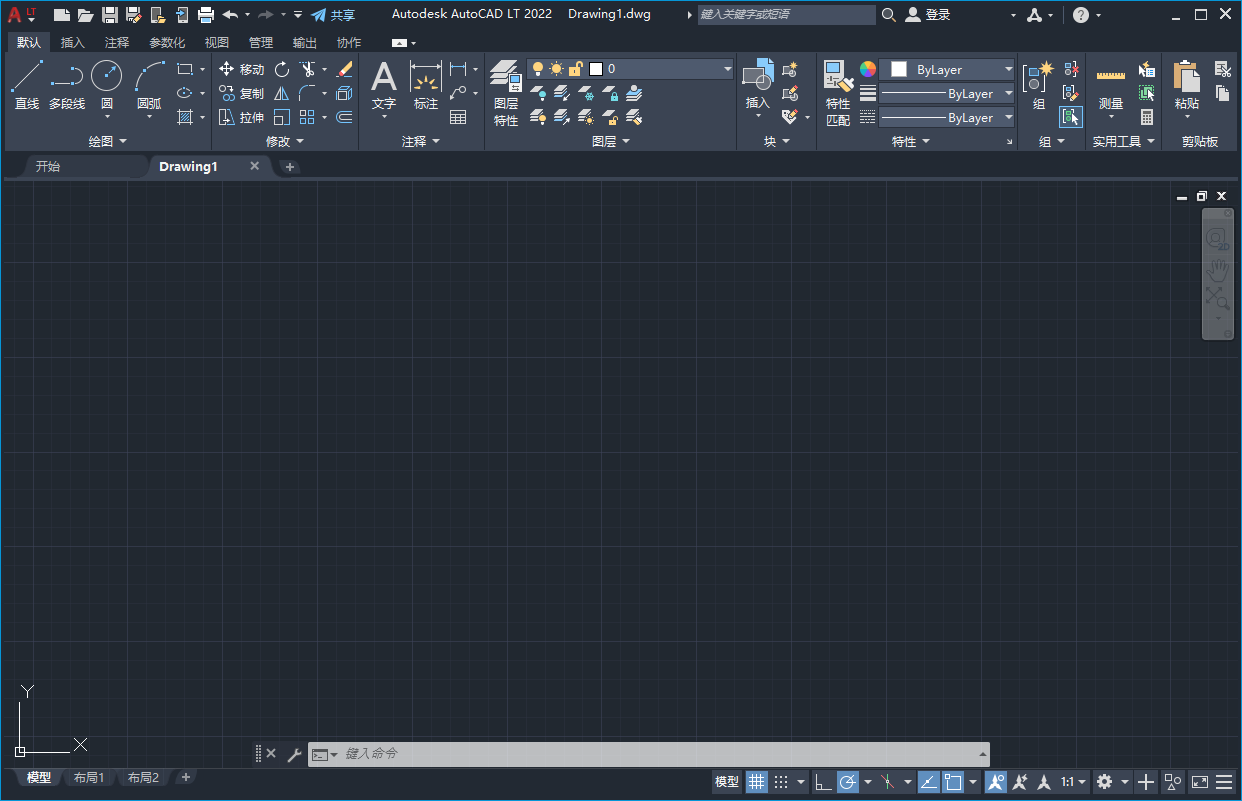Switch to the 开始 start tab
Viewport: 1242px width, 801px height.
[x=48, y=166]
